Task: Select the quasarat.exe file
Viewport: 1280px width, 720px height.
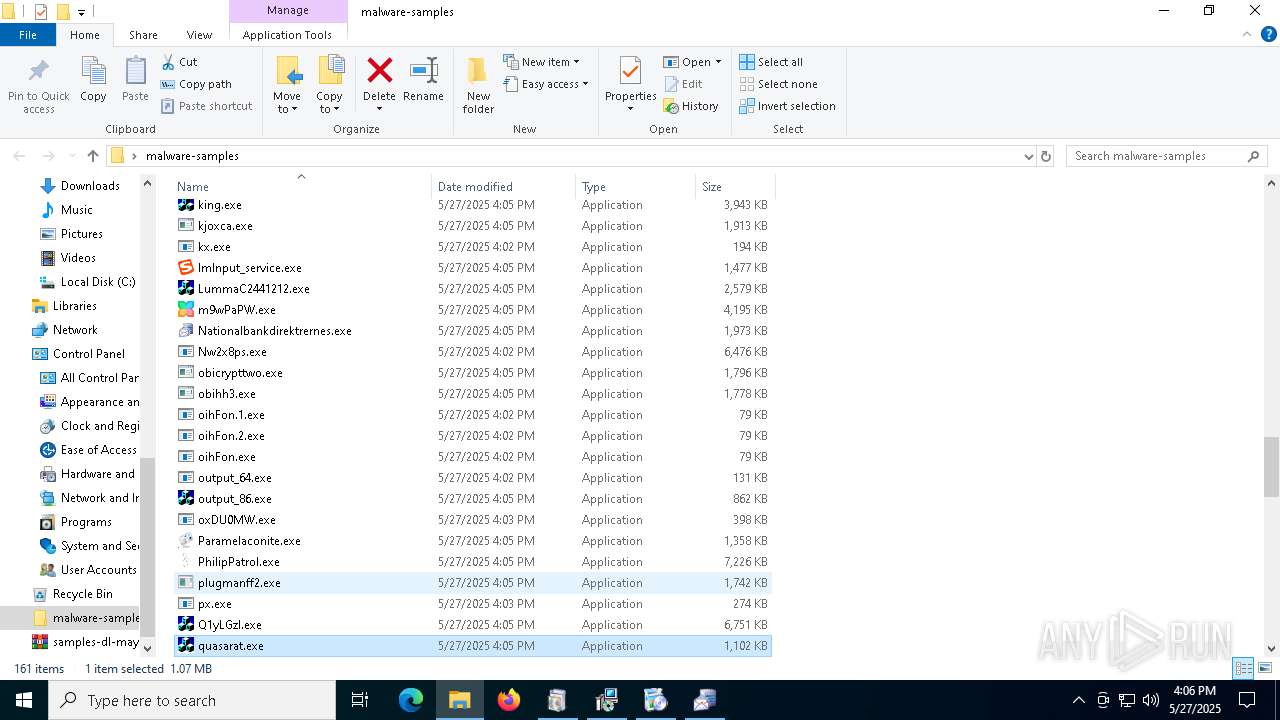Action: [x=472, y=646]
